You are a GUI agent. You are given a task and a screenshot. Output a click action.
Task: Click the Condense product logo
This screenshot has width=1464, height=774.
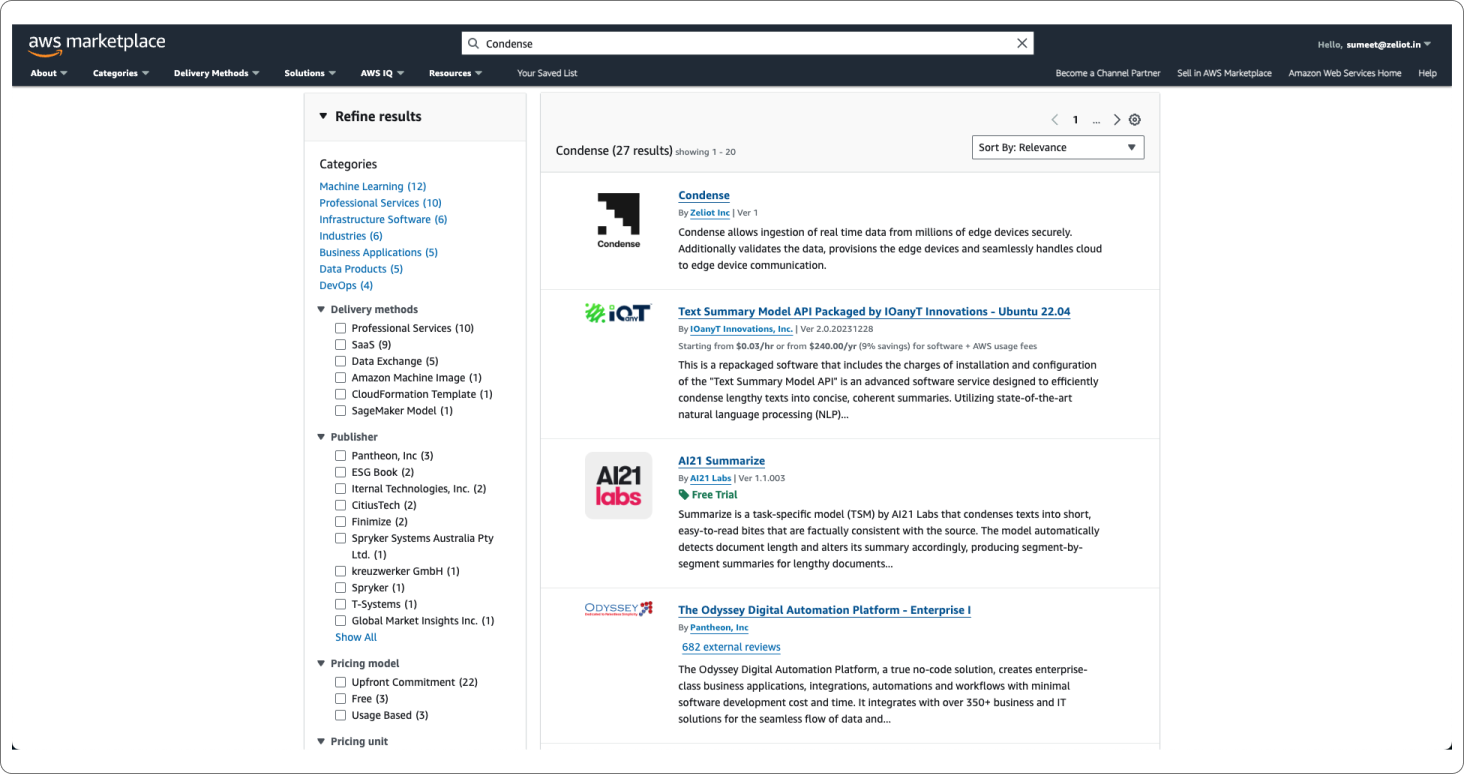[x=619, y=220]
